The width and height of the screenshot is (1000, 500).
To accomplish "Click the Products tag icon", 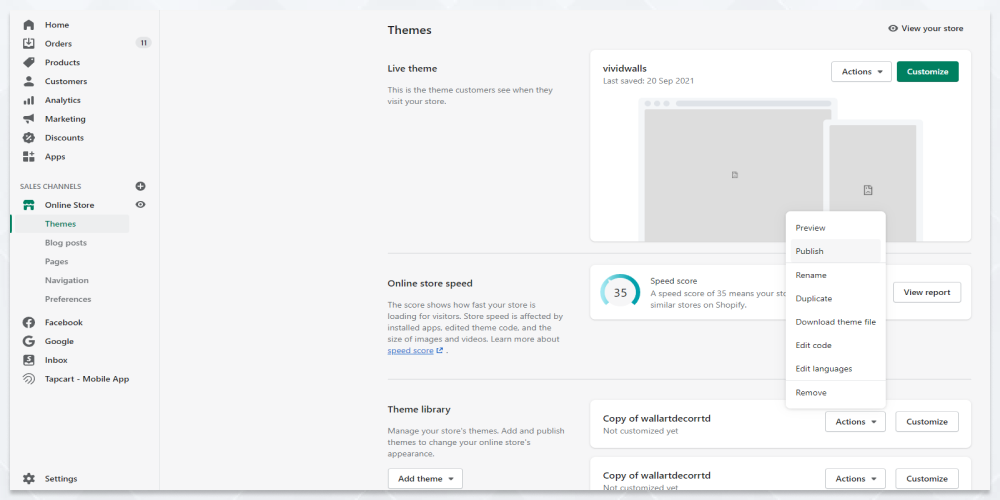I will pyautogui.click(x=29, y=62).
